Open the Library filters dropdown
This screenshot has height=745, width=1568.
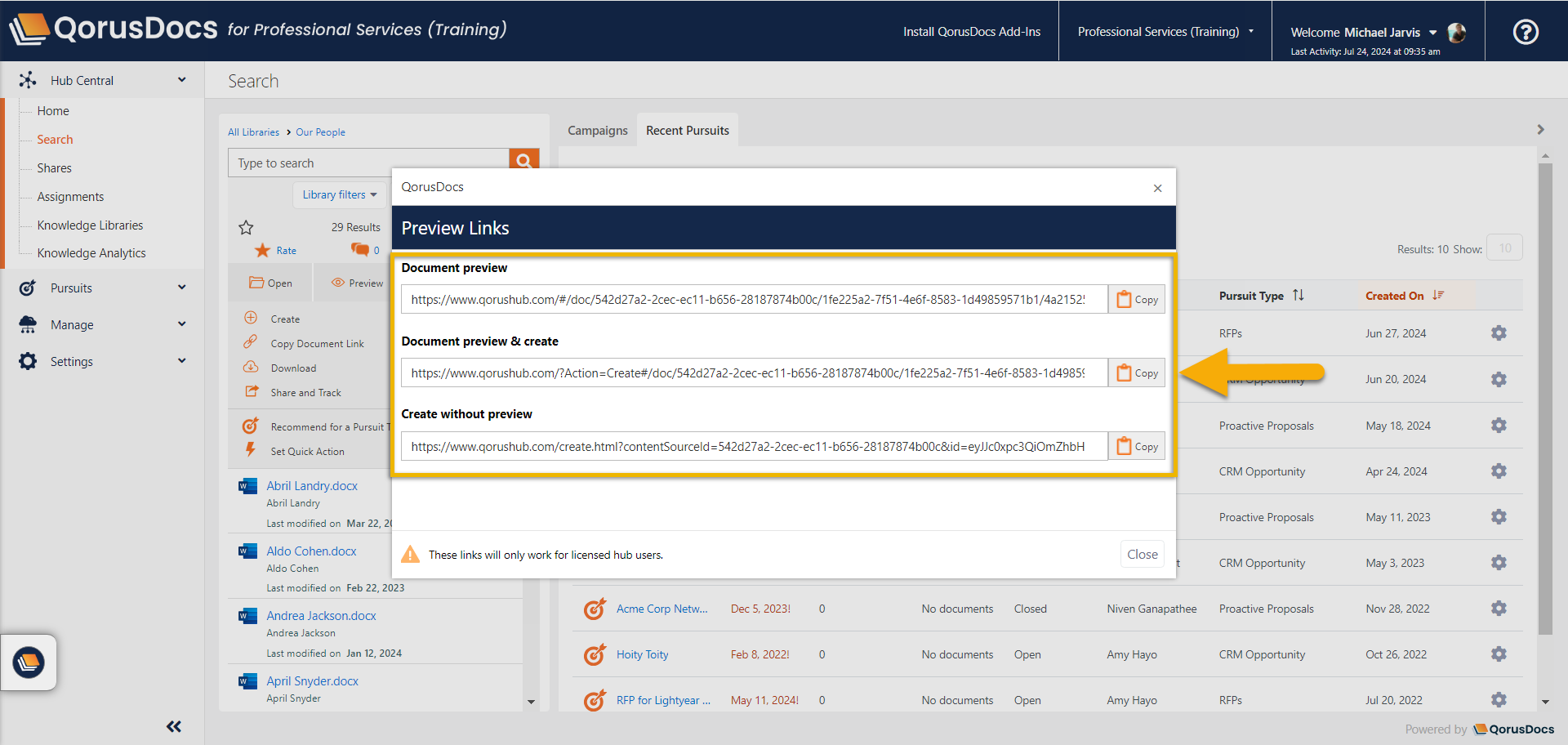click(340, 194)
